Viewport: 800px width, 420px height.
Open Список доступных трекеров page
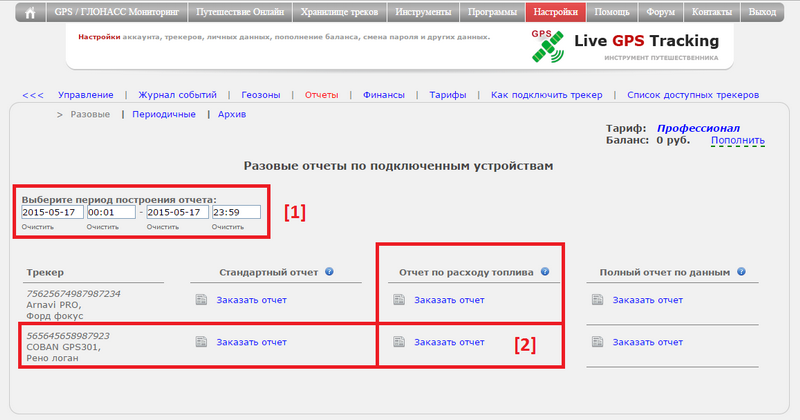coord(692,95)
